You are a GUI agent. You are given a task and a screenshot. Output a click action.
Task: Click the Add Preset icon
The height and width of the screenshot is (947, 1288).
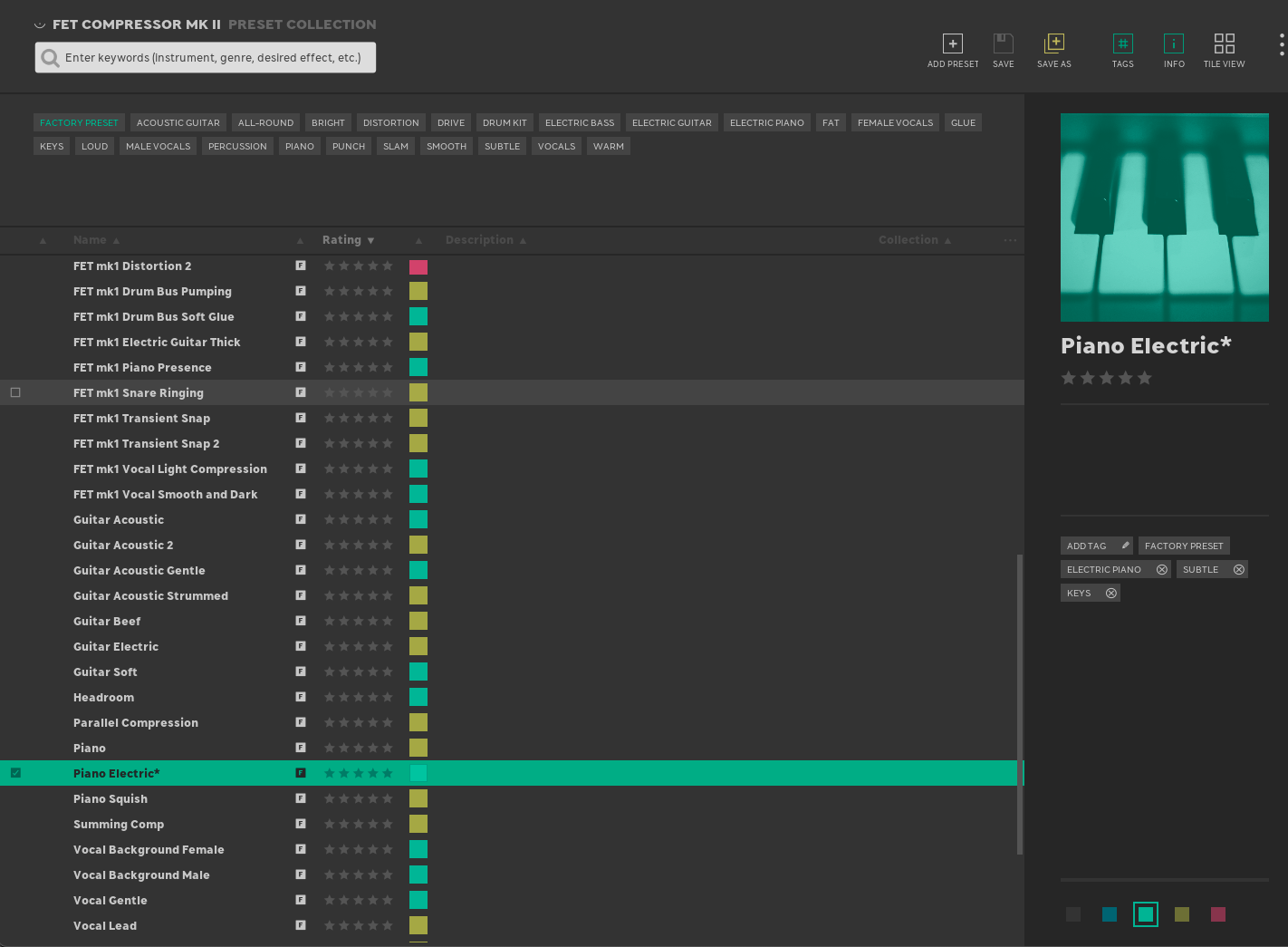[x=952, y=44]
